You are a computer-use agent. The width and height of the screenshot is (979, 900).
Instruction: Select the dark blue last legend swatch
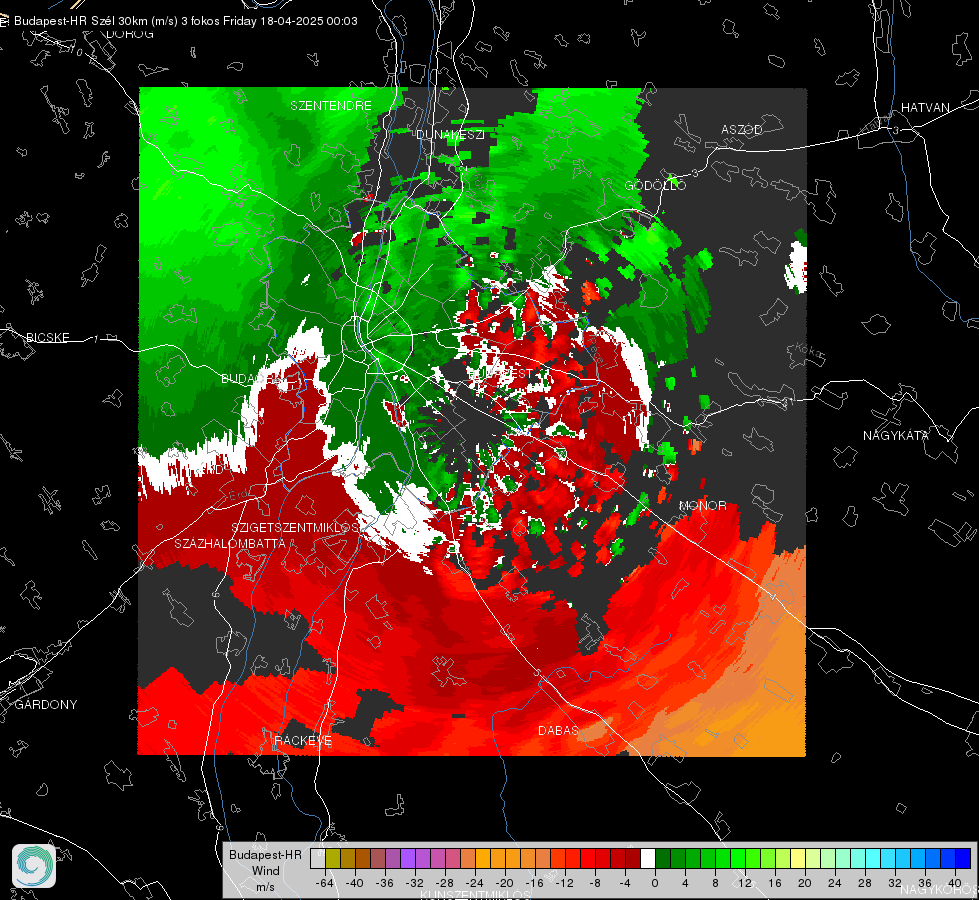[x=963, y=858]
